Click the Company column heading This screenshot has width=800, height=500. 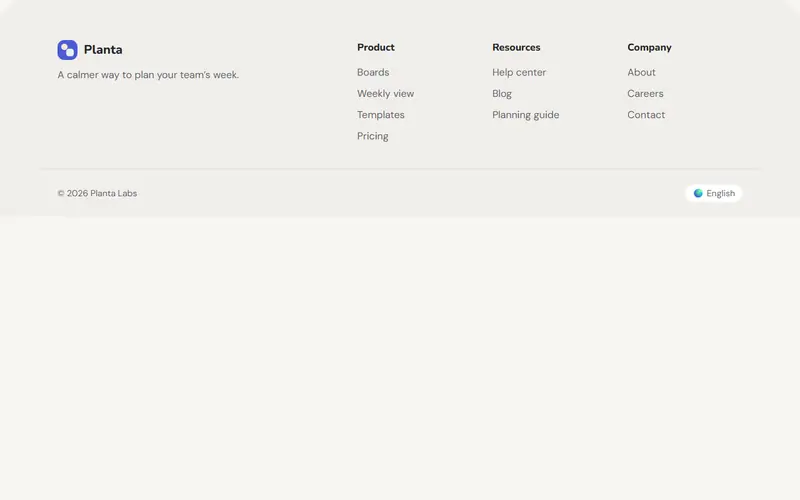coord(649,47)
